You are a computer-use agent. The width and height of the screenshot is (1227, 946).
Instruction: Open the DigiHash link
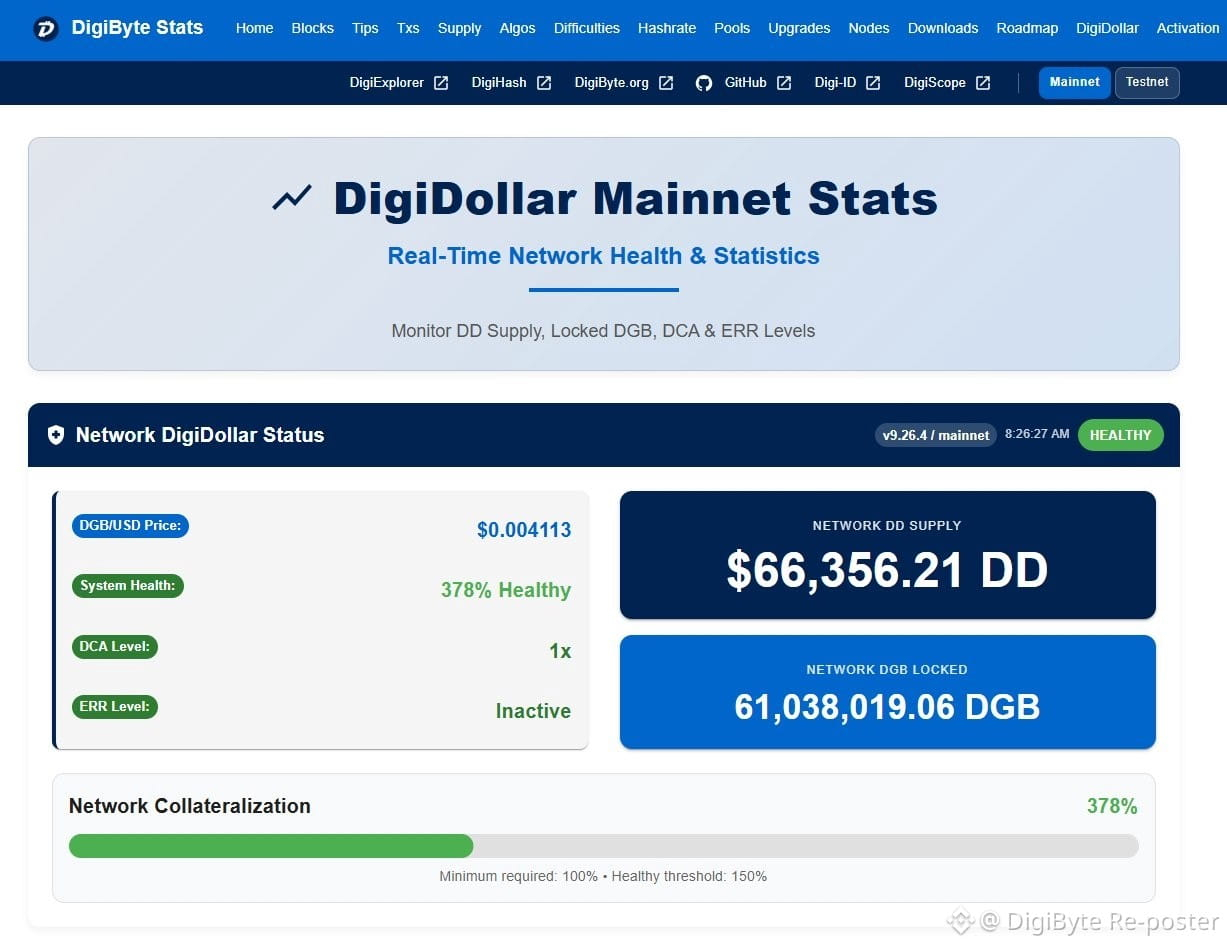coord(499,83)
